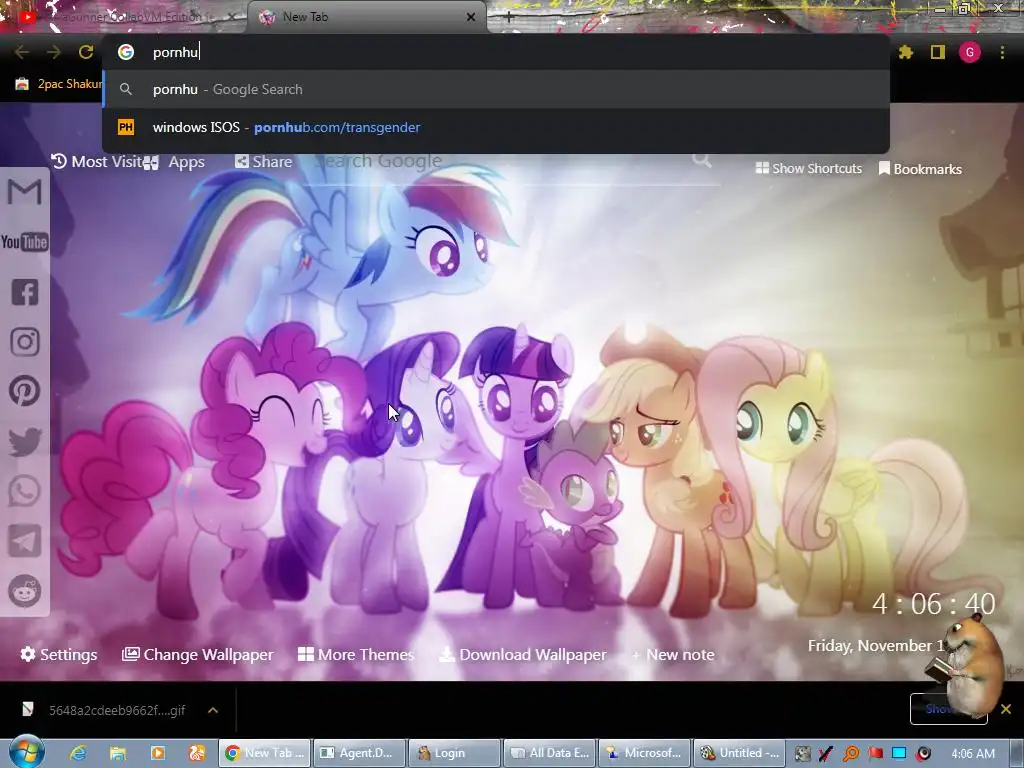The width and height of the screenshot is (1024, 768).
Task: Open the Chrome side panel icon
Action: (938, 52)
